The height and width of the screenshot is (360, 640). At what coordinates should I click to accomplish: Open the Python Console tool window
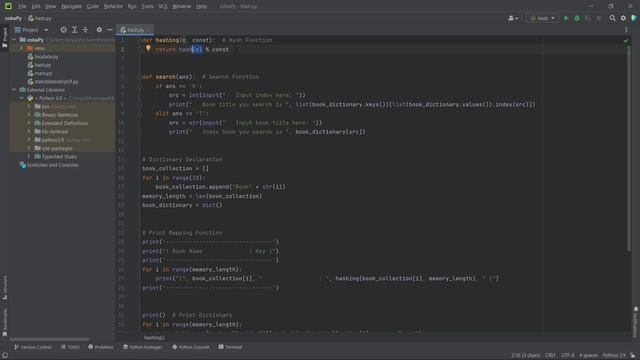tap(191, 347)
